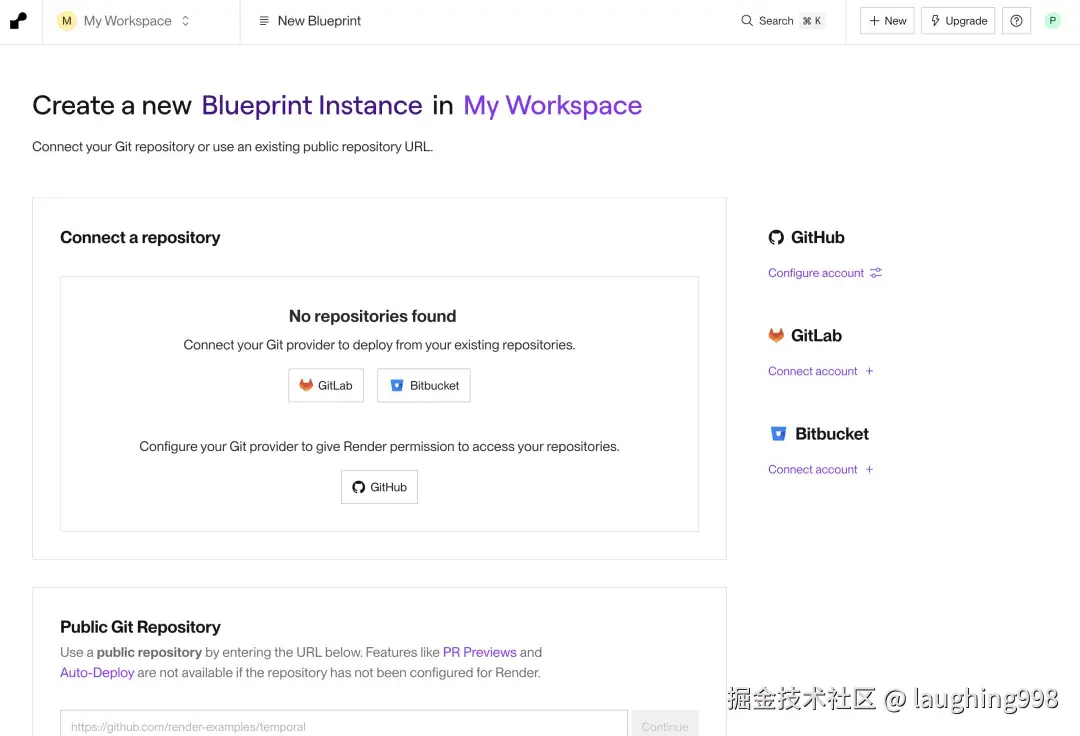Click the workspace avatar letter M
Image resolution: width=1080 pixels, height=736 pixels.
(x=67, y=21)
